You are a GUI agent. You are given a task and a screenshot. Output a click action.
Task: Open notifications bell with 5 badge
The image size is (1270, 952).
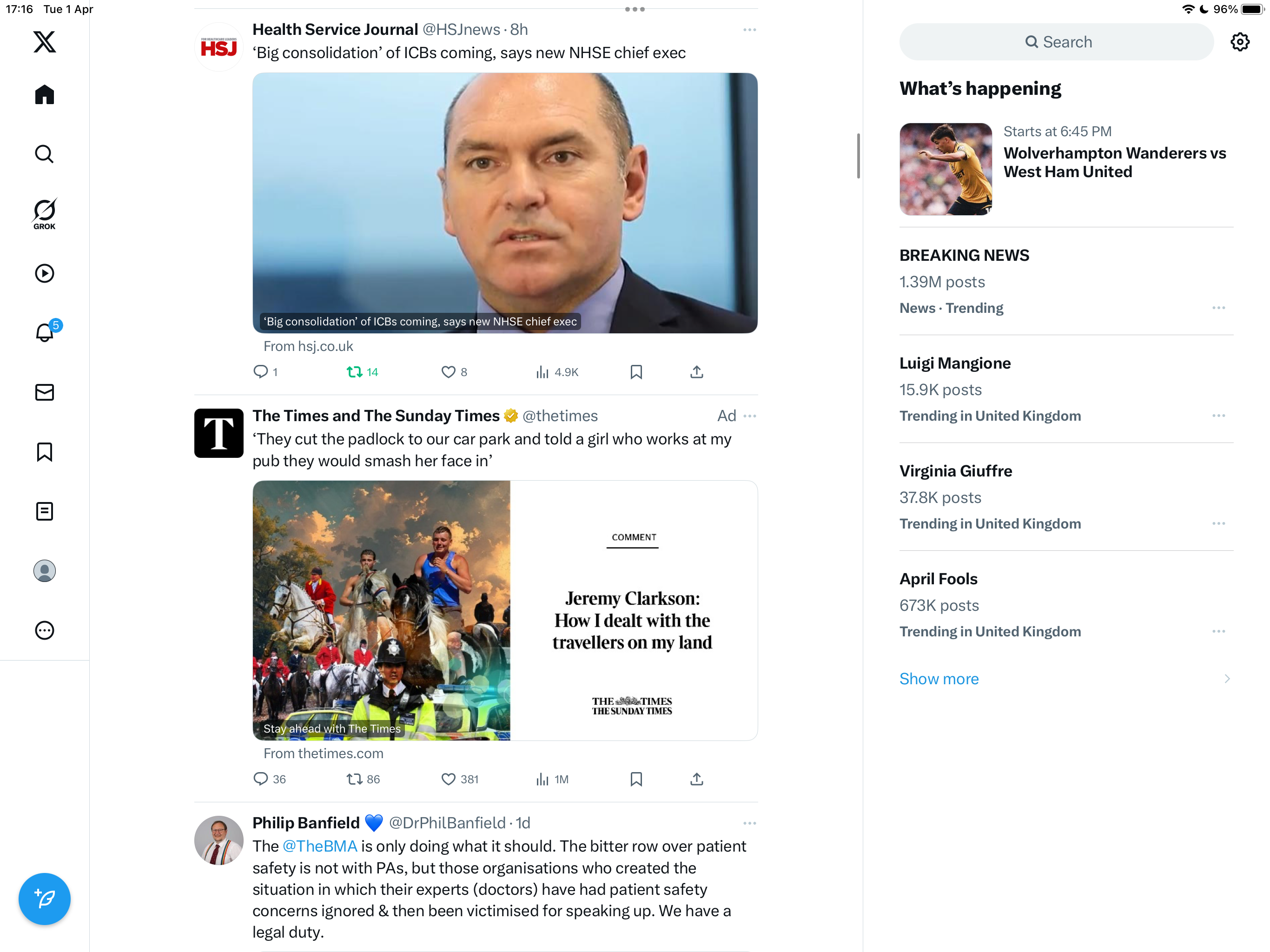point(45,332)
